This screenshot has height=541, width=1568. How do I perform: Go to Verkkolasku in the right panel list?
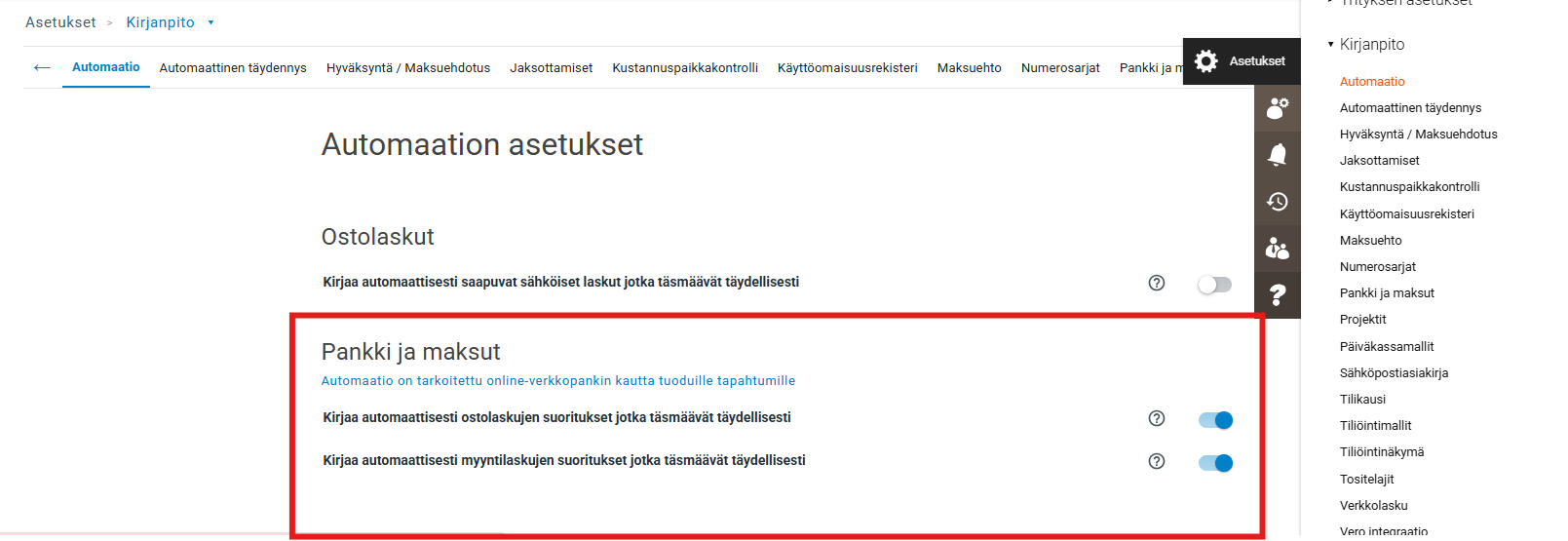click(x=1373, y=506)
